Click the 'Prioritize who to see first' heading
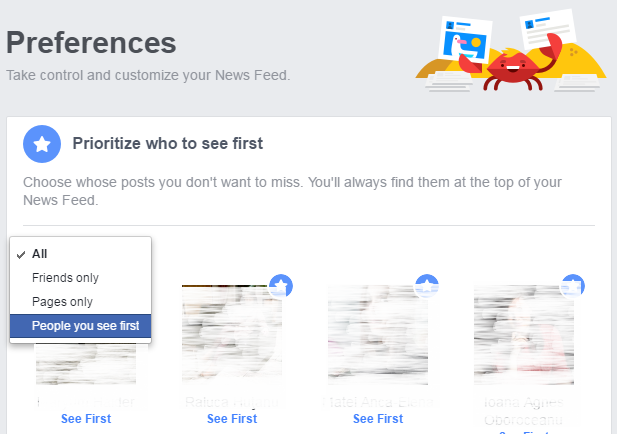The height and width of the screenshot is (434, 617). (167, 144)
